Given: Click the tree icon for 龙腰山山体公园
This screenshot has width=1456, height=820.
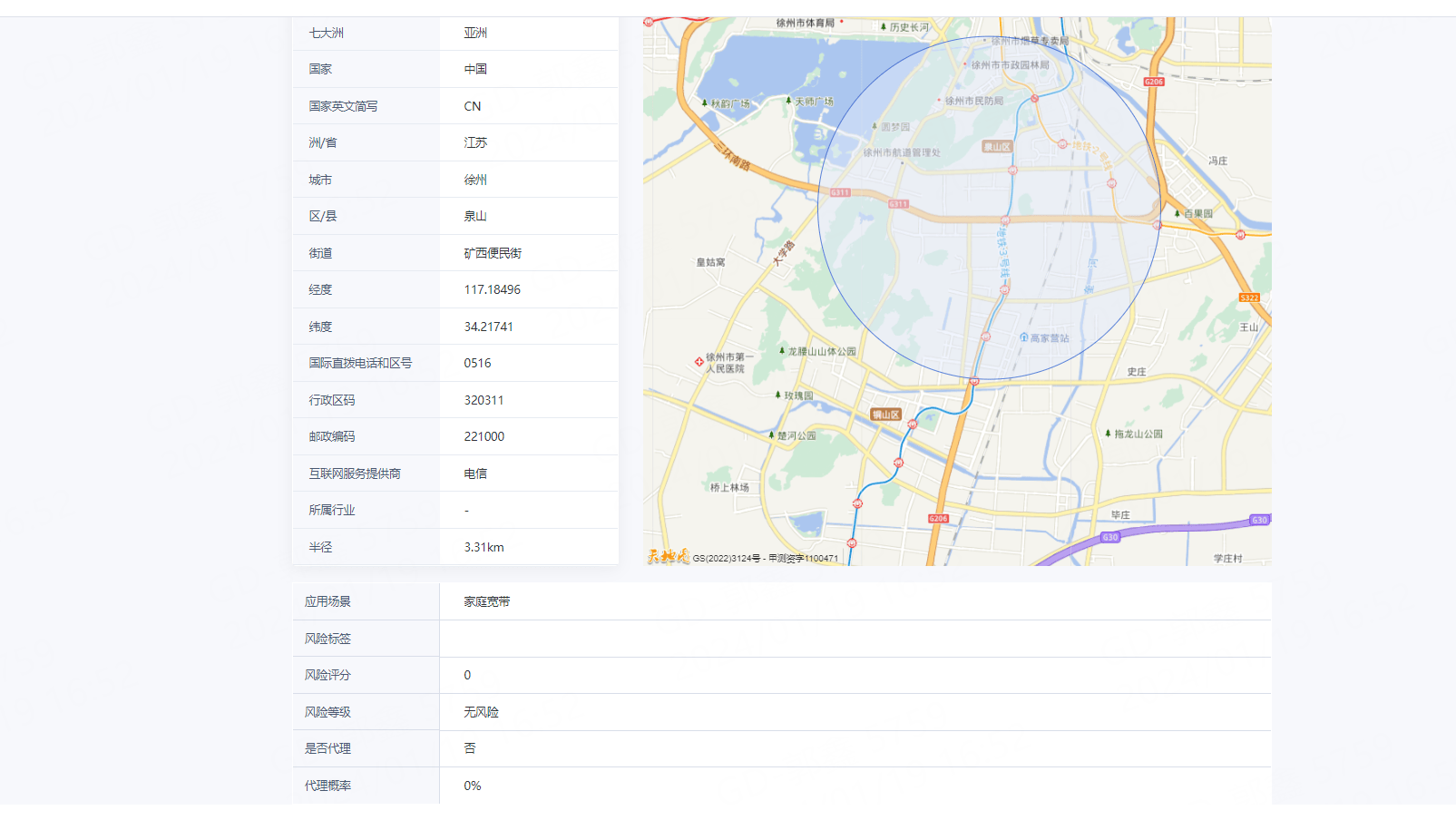Looking at the screenshot, I should coord(782,351).
